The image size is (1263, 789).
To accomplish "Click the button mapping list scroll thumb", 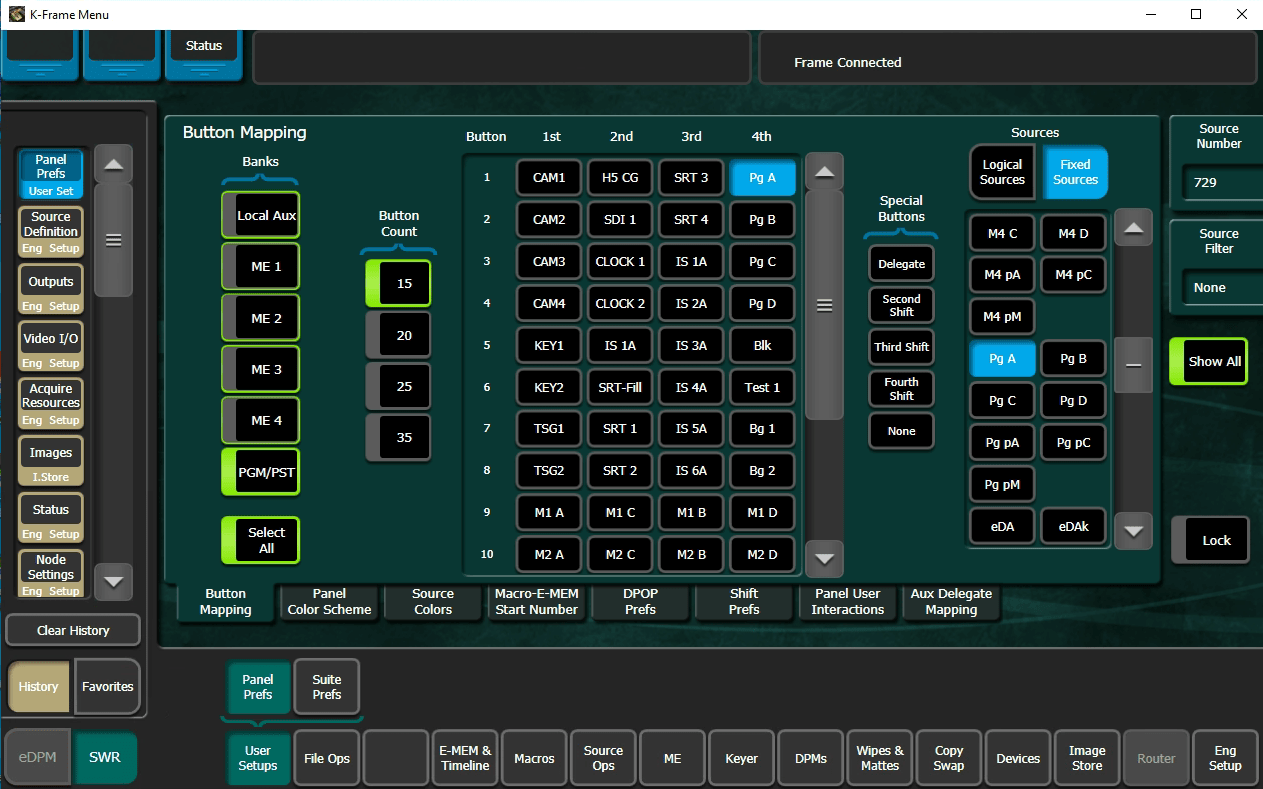I will coord(824,305).
